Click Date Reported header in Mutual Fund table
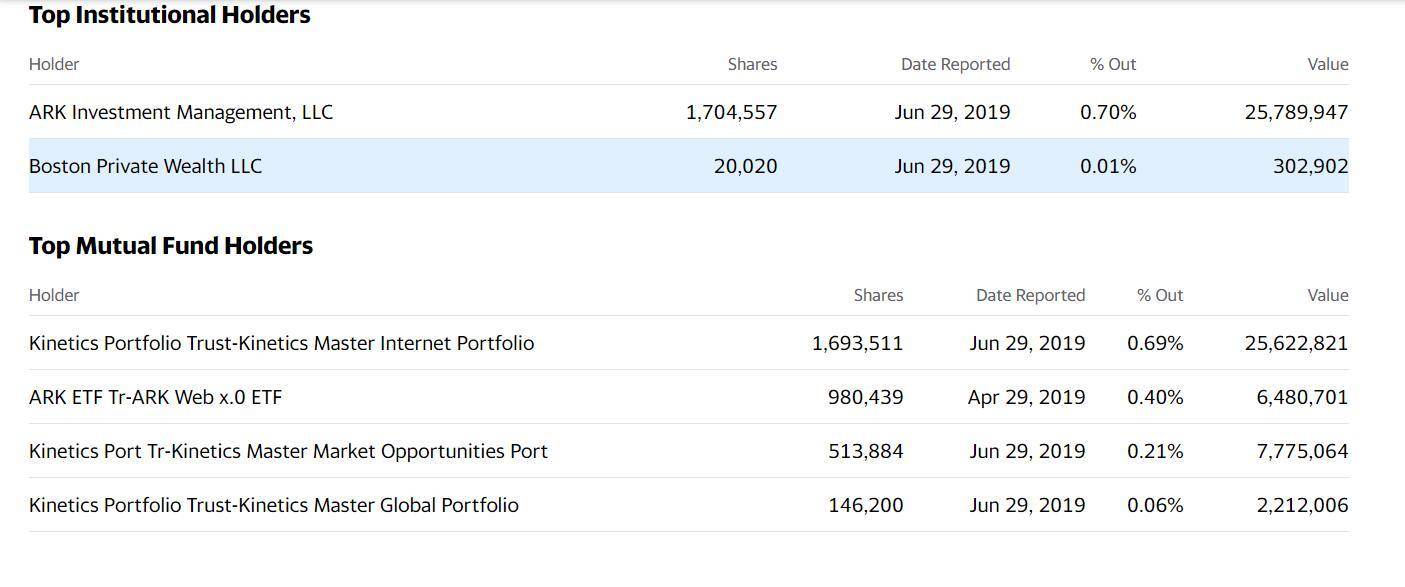The width and height of the screenshot is (1405, 587). pos(1030,295)
